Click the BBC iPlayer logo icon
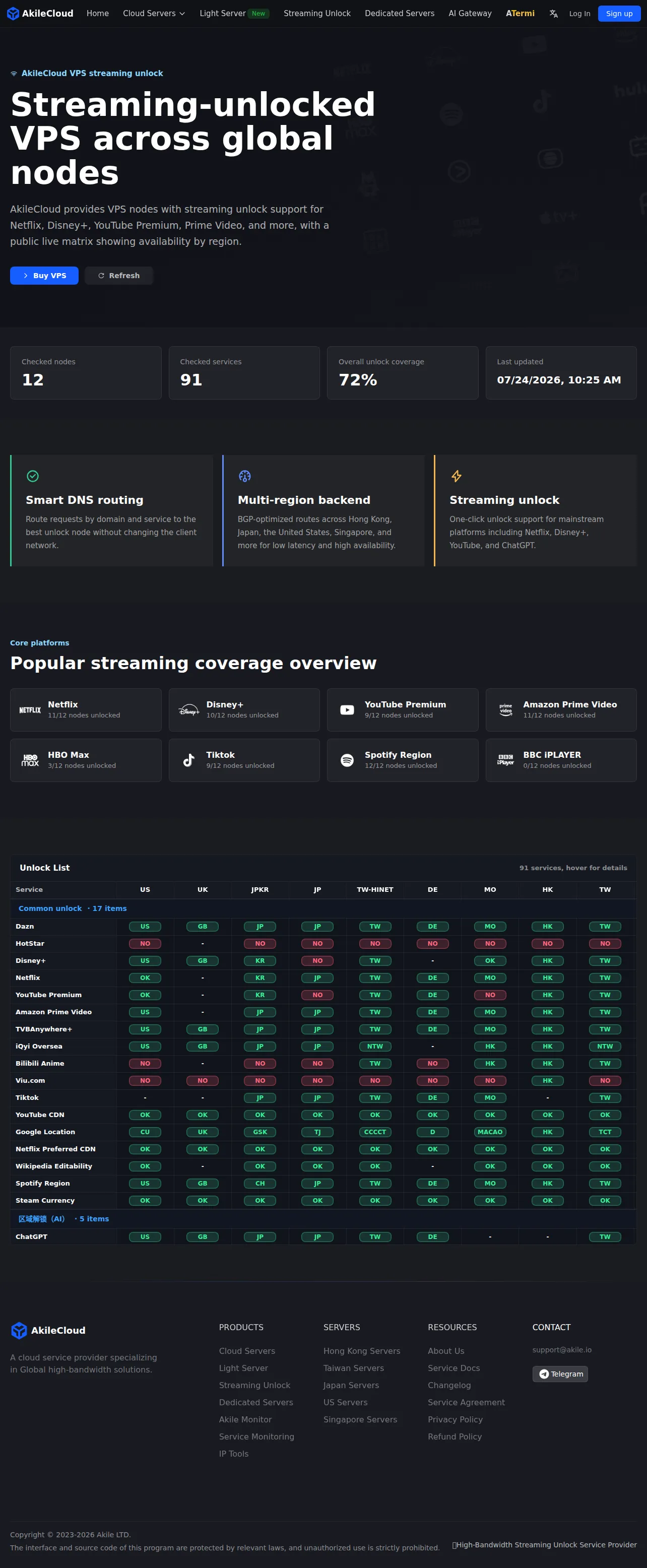Viewport: 647px width, 1568px height. coord(506,760)
